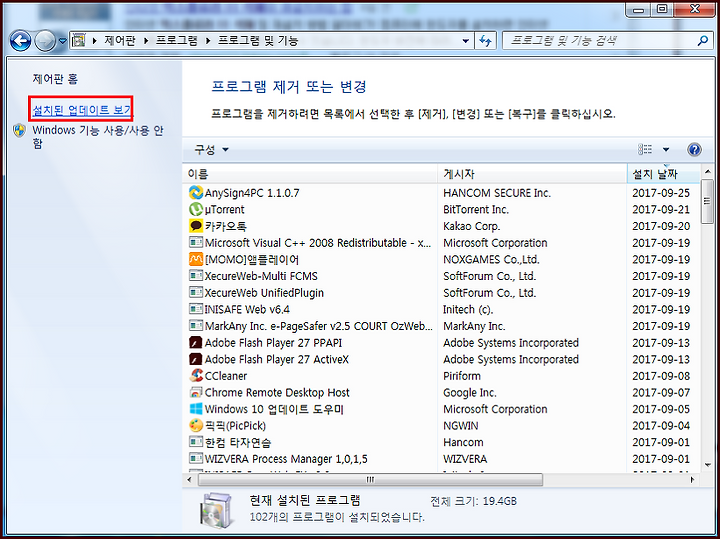Select publisher Initech (c). cell
This screenshot has height=539, width=720.
pyautogui.click(x=468, y=309)
